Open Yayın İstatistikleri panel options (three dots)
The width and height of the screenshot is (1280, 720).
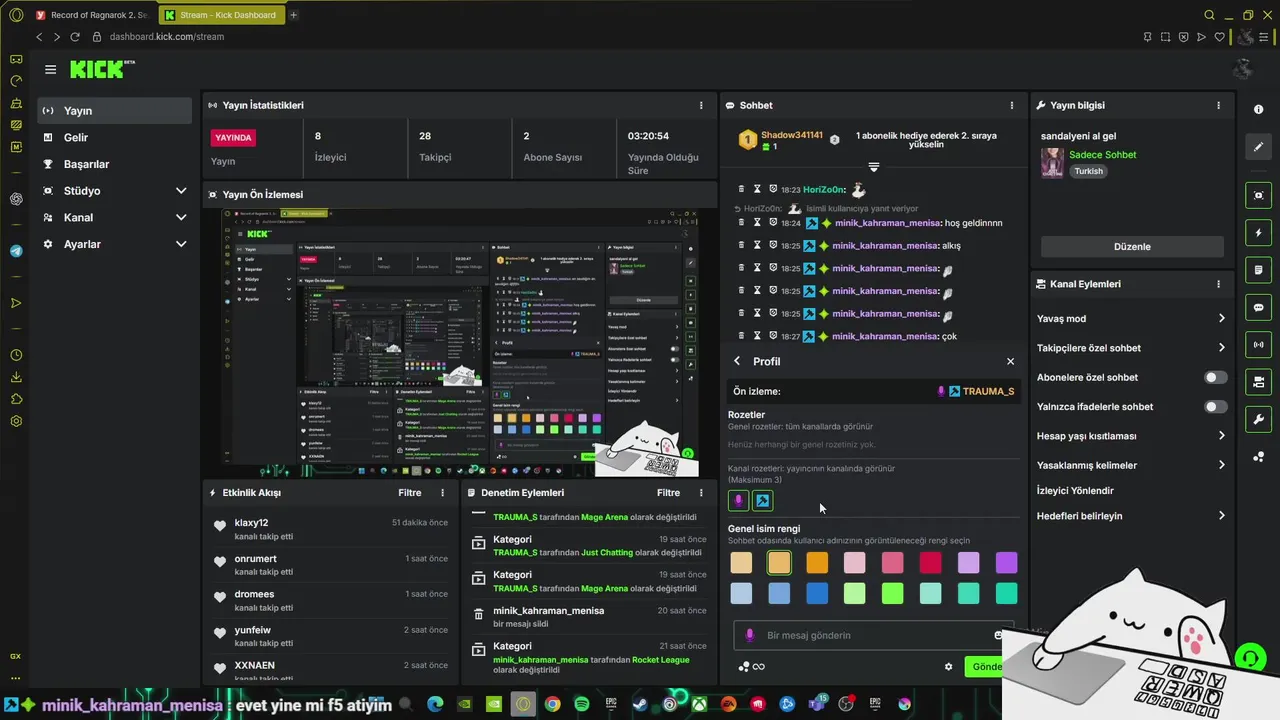click(701, 105)
